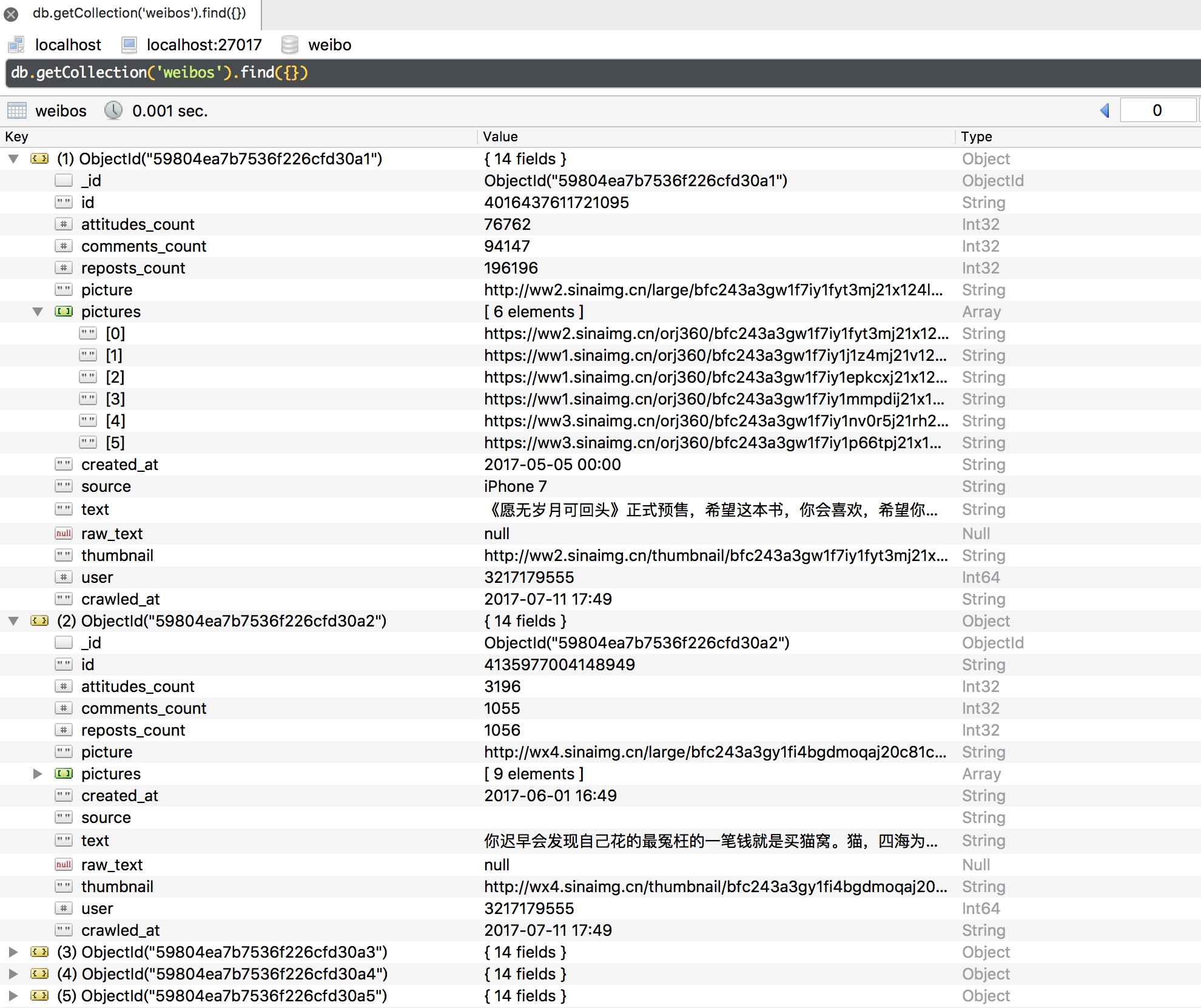1201x1008 pixels.
Task: Click the localhost:27017 host icon
Action: pos(129,45)
